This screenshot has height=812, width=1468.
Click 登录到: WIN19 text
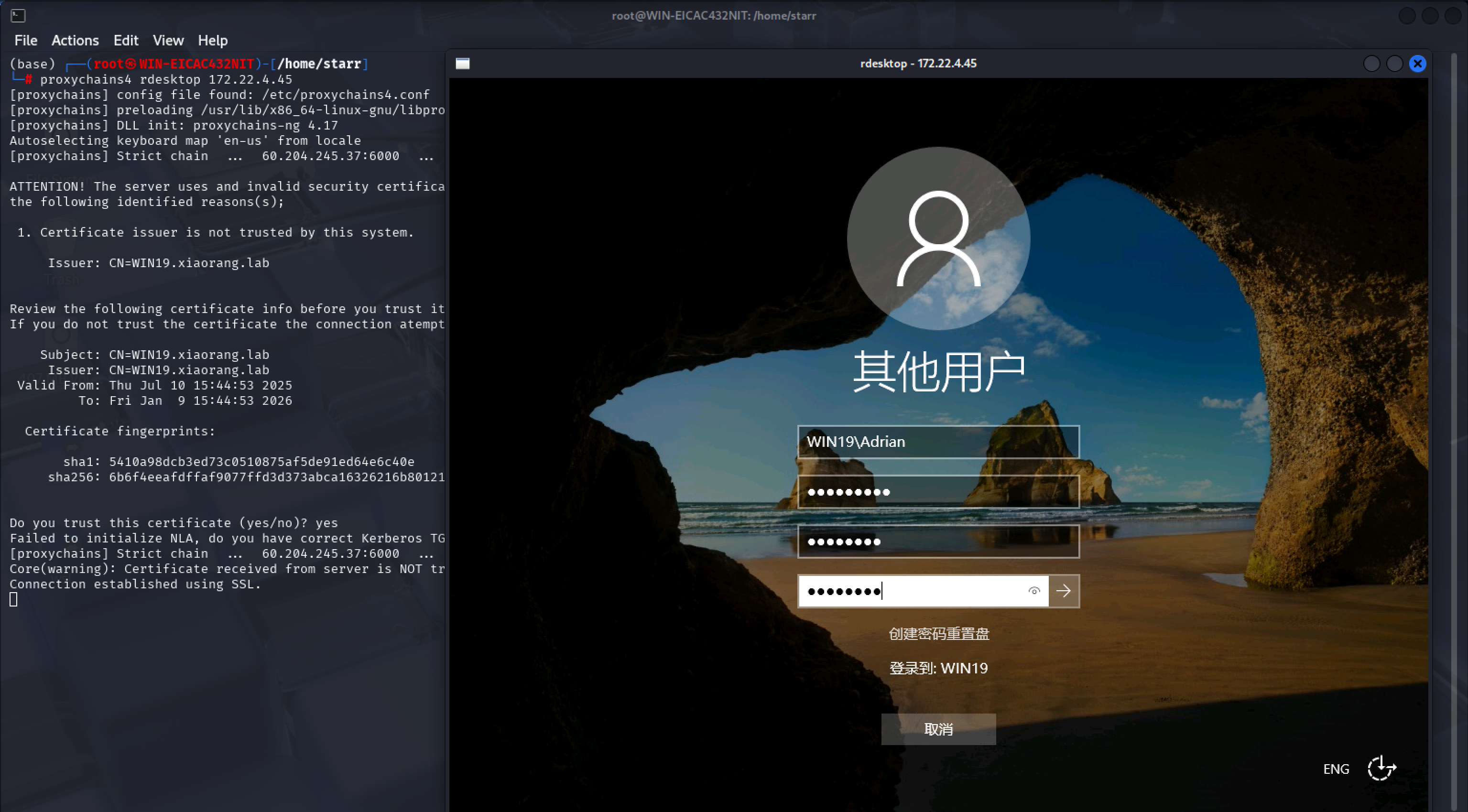938,668
